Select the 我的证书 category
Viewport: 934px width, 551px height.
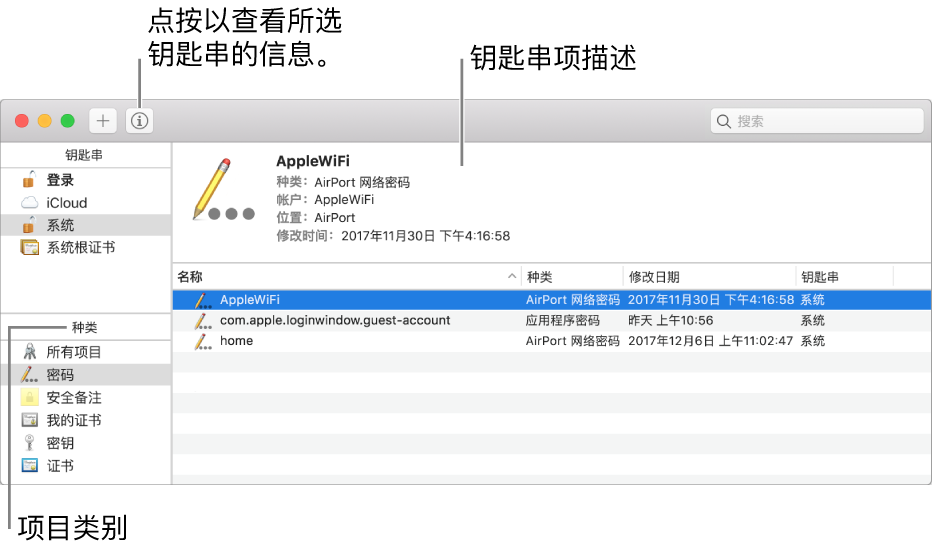[86, 420]
